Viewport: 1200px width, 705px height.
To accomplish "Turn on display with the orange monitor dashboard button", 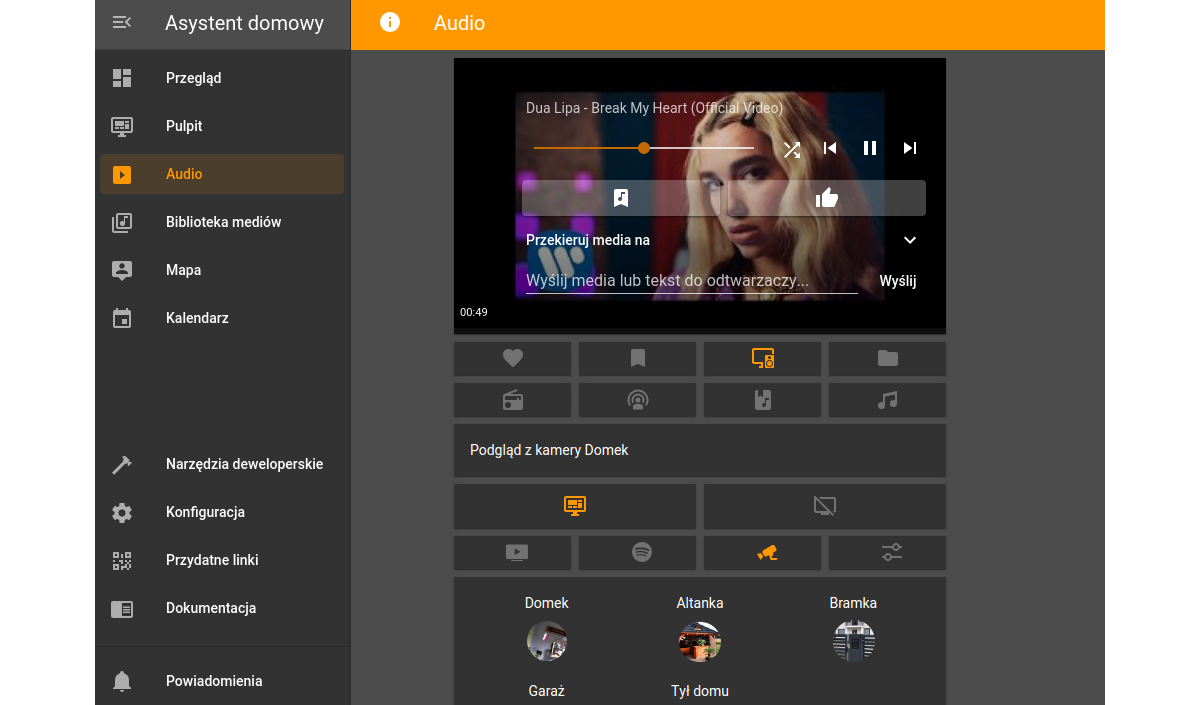I will pos(575,506).
